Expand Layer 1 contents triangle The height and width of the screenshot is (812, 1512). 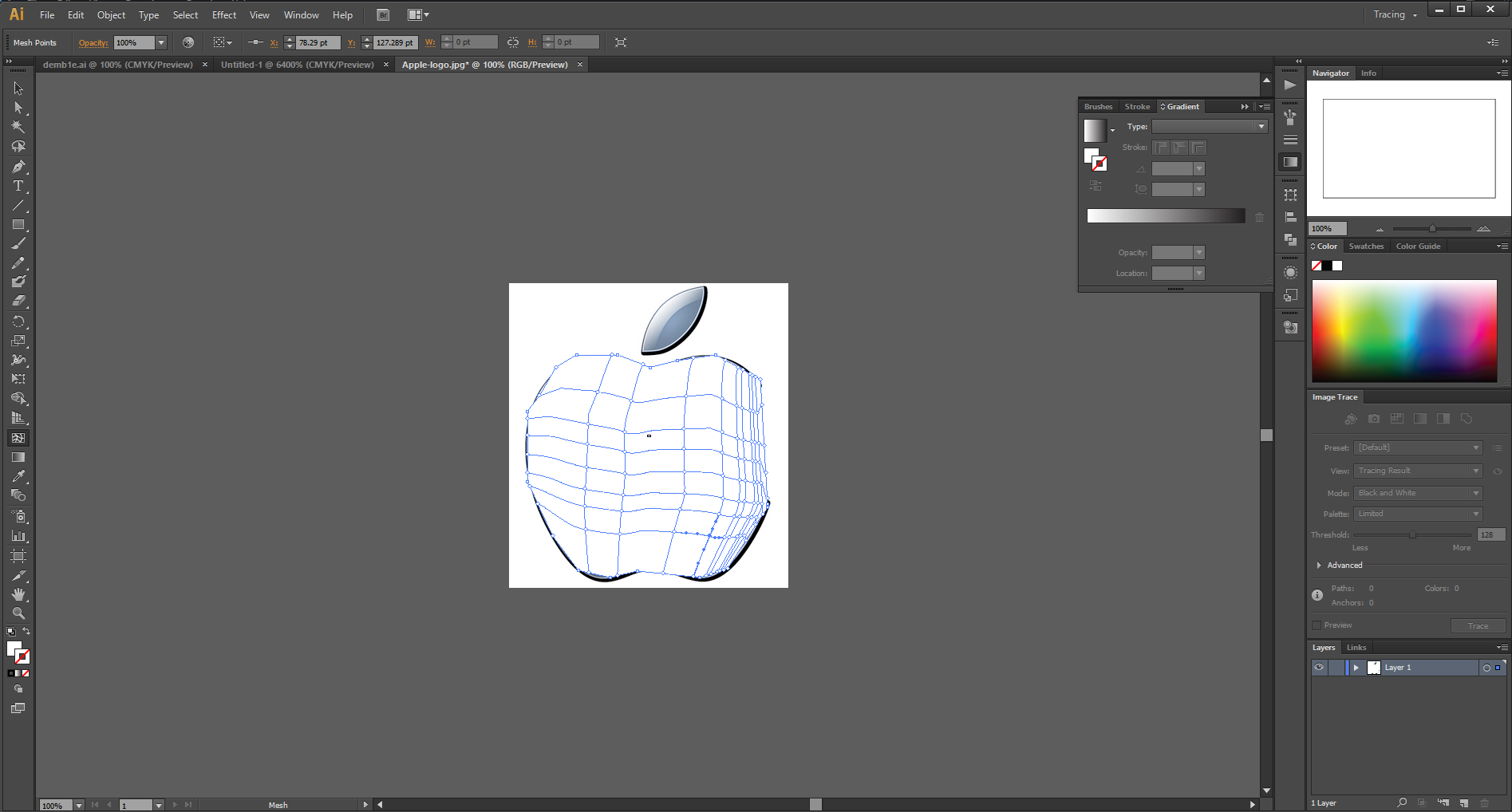pyautogui.click(x=1356, y=668)
